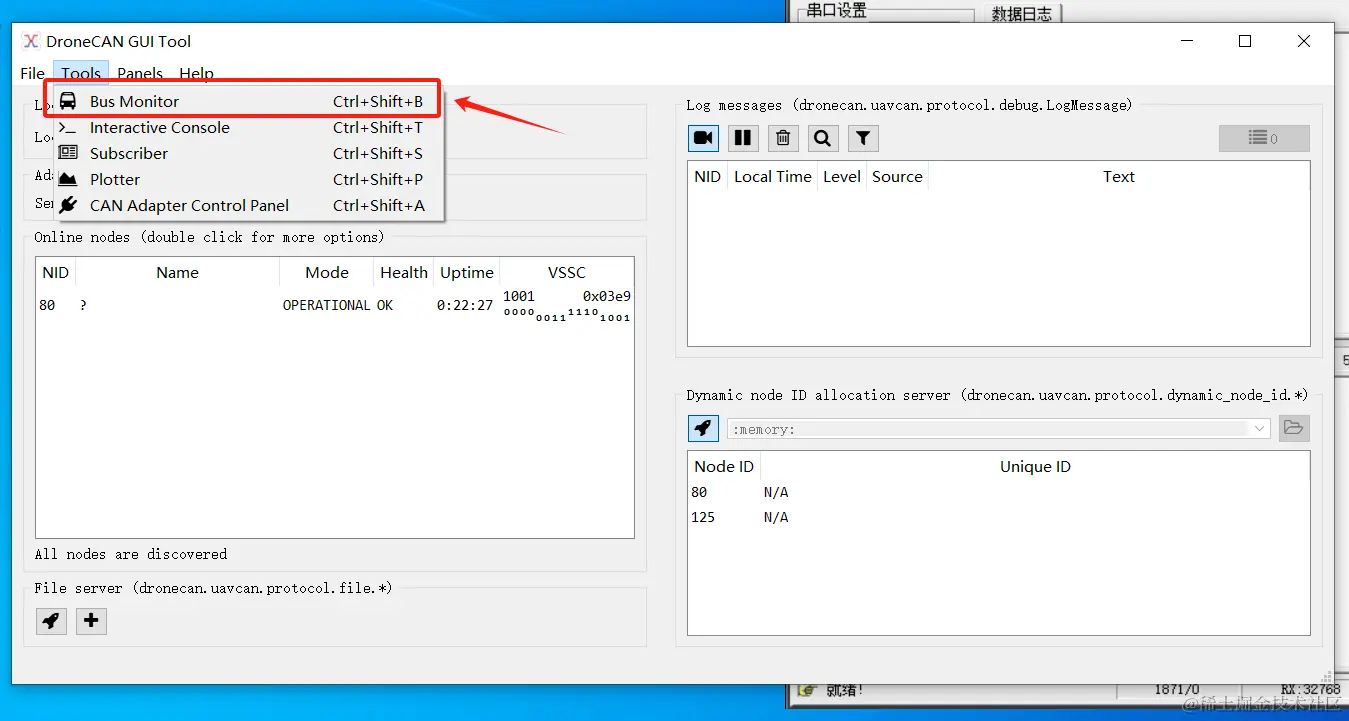
Task: Click the Health column header
Action: point(404,272)
